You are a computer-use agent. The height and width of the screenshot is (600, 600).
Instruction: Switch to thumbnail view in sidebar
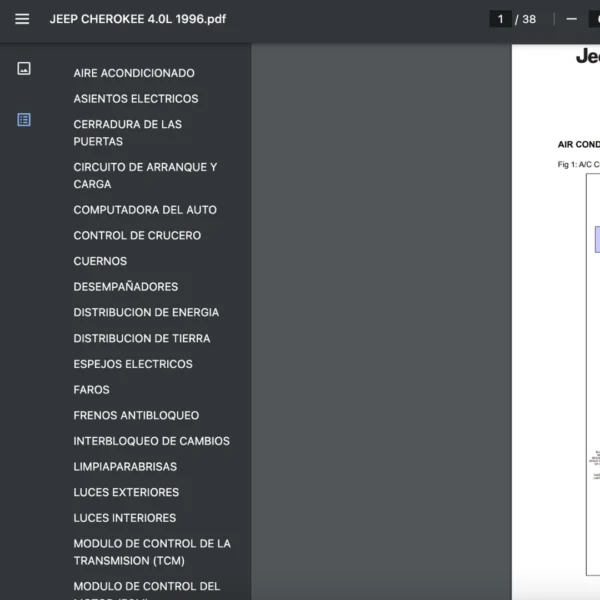tap(24, 68)
